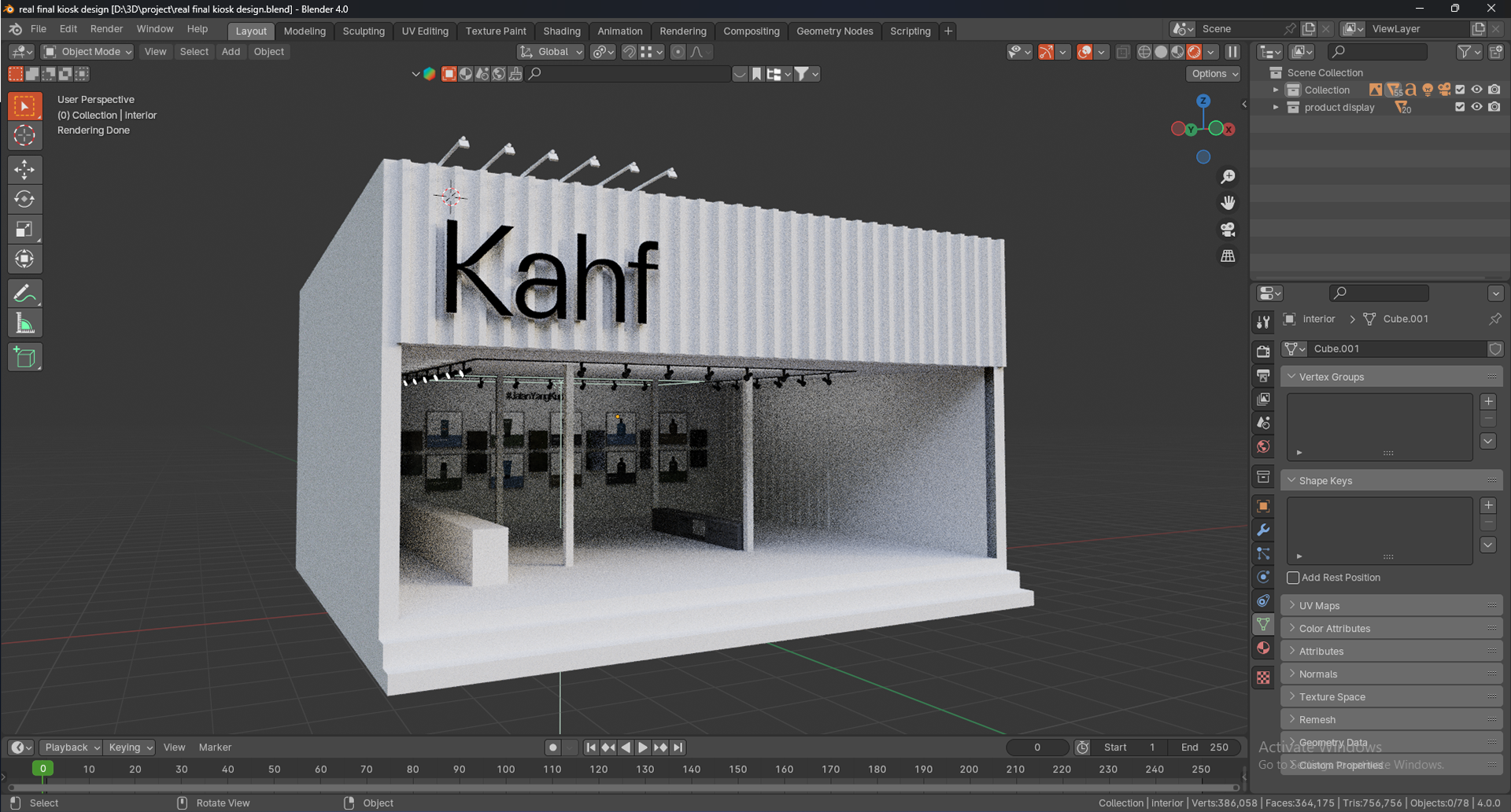The image size is (1511, 812).
Task: Open the Object Mode dropdown
Action: (x=87, y=52)
